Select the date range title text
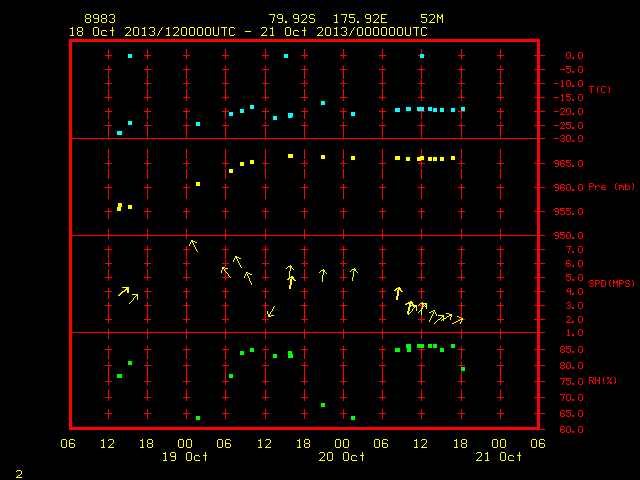The width and height of the screenshot is (640, 480). tap(248, 32)
